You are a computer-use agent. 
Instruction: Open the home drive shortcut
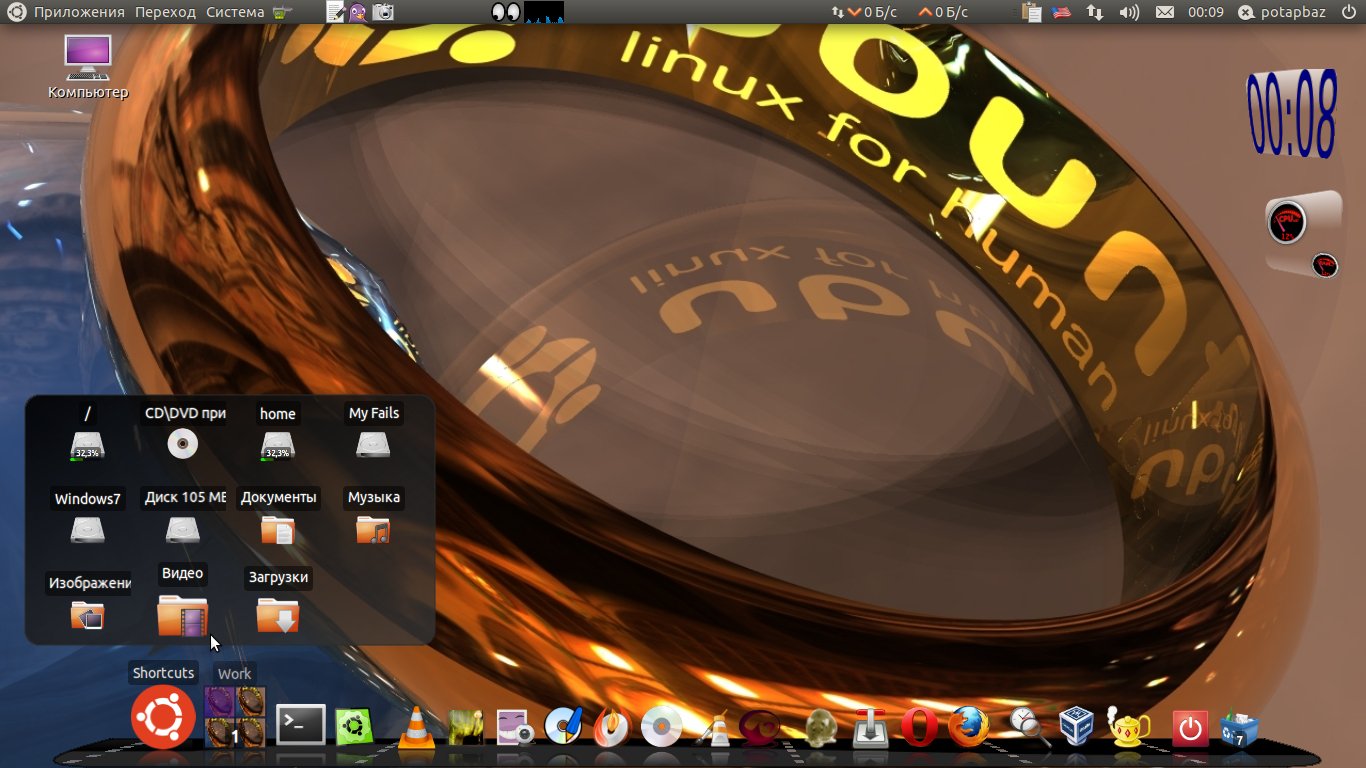tap(277, 445)
